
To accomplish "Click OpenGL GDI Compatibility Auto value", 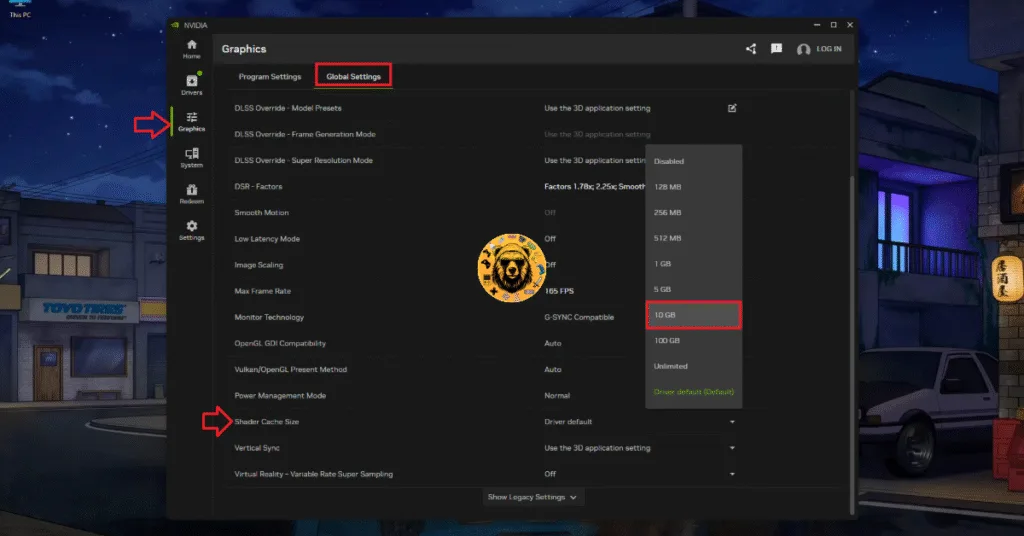I will (x=552, y=343).
